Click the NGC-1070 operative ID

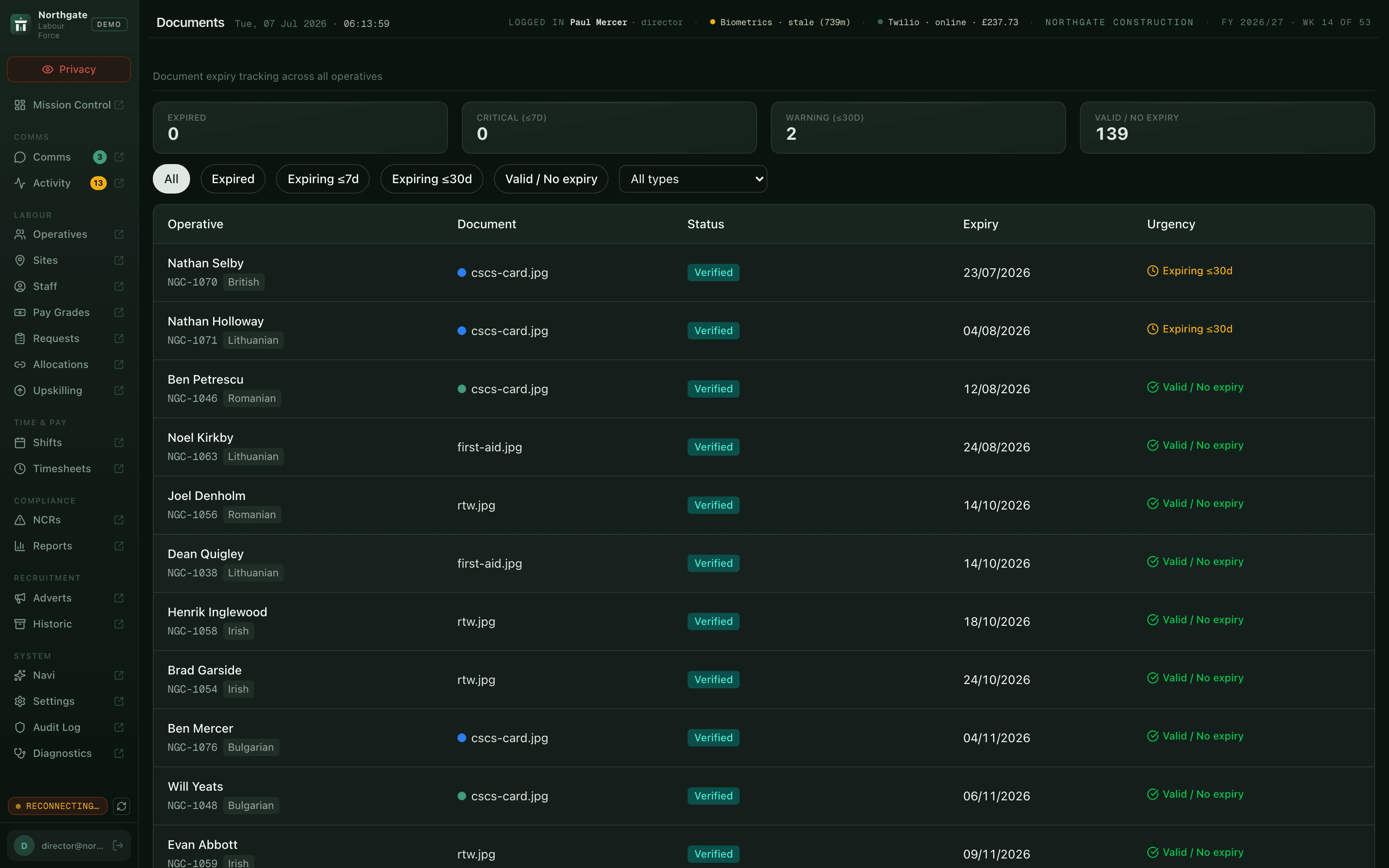pyautogui.click(x=192, y=283)
